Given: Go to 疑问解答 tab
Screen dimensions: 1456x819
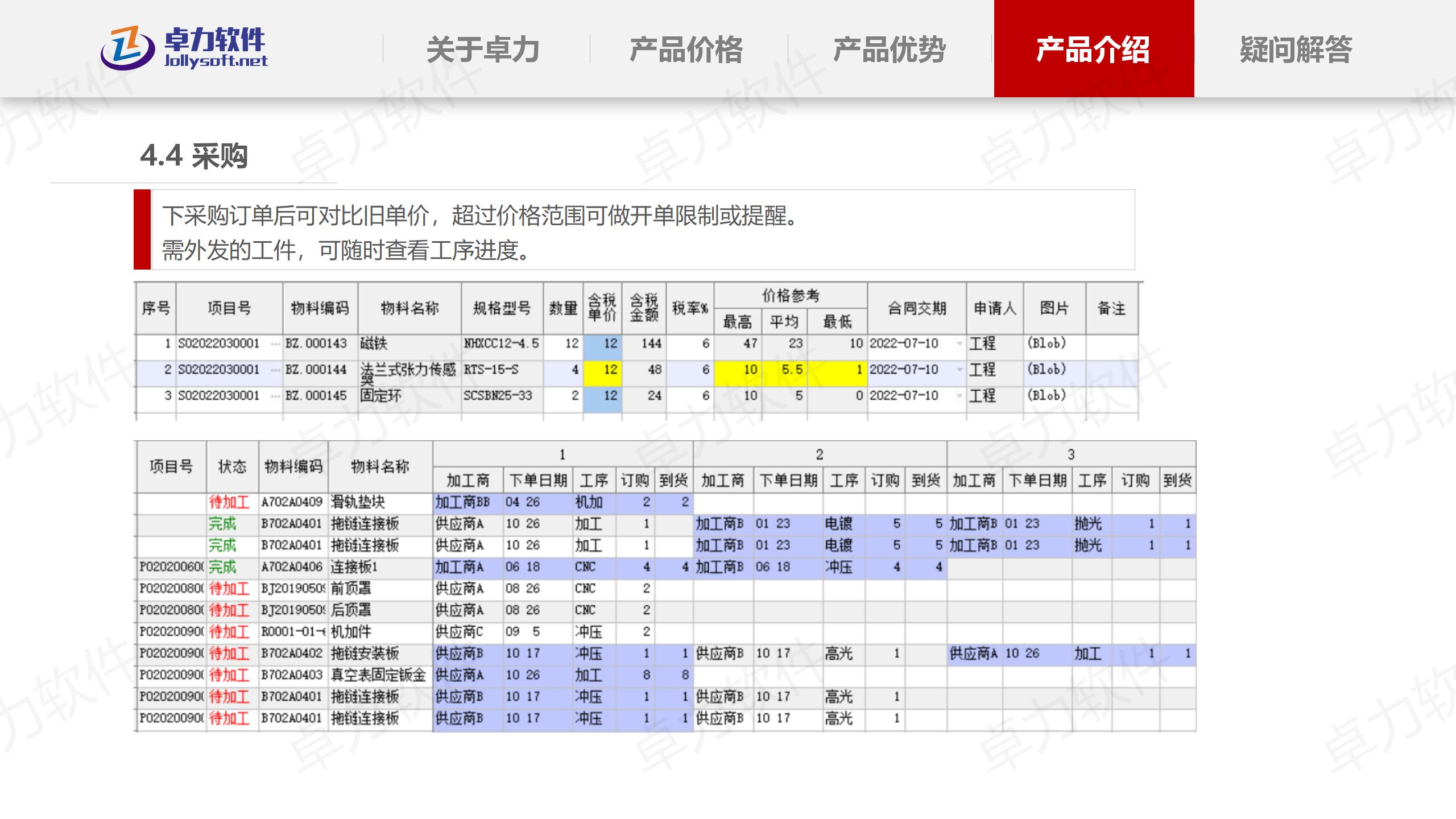Looking at the screenshot, I should 1296,49.
